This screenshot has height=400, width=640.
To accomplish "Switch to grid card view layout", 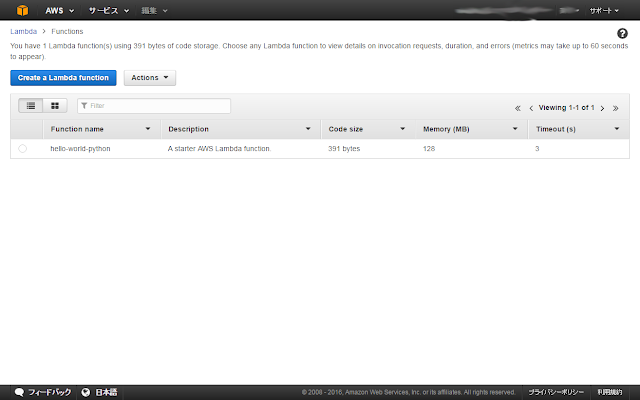I will pos(55,106).
